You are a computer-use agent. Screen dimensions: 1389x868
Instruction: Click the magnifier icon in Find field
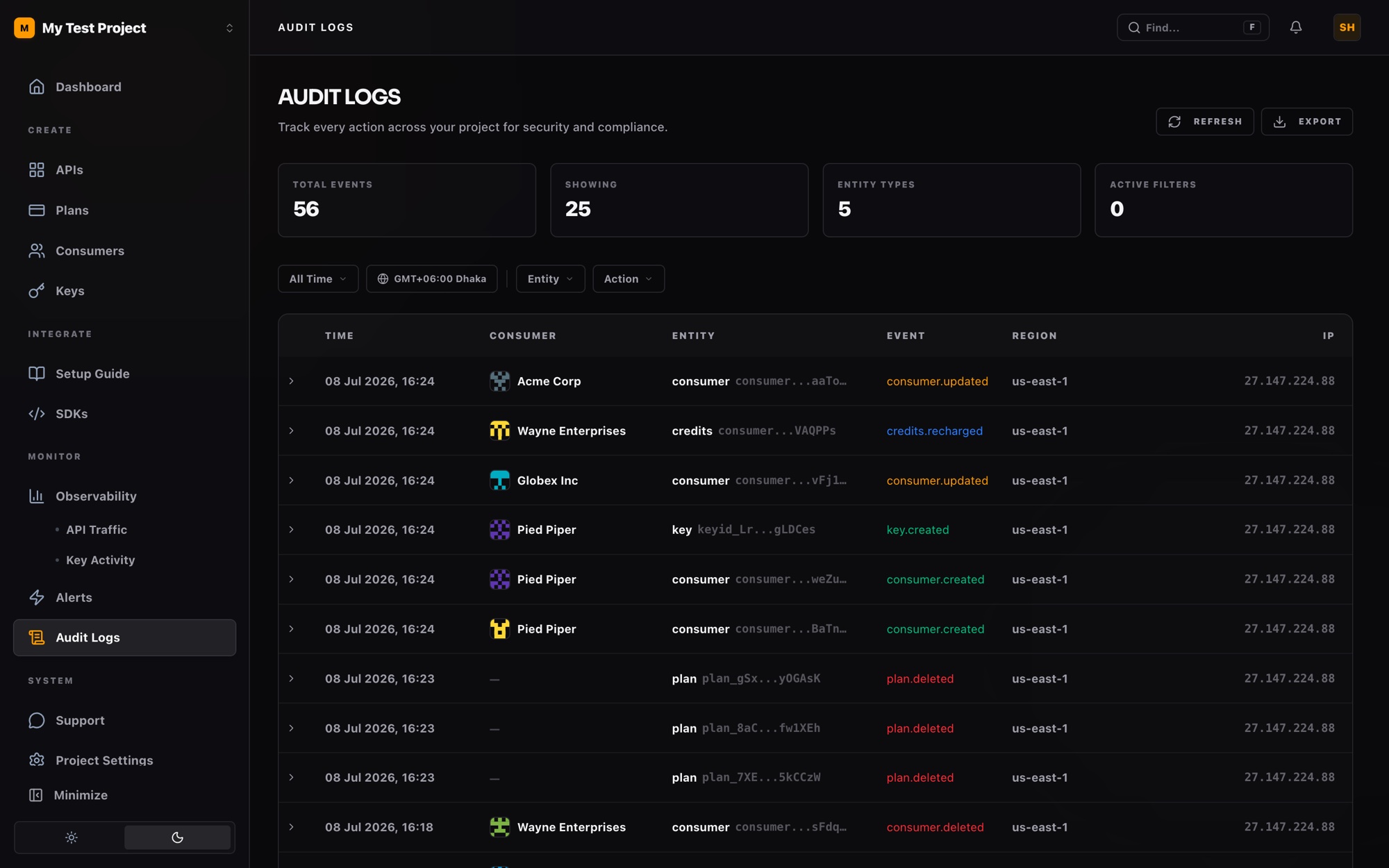1134,27
